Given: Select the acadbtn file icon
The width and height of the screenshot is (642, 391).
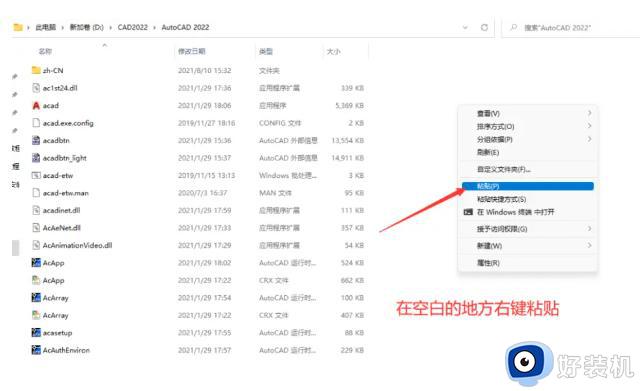Looking at the screenshot, I should point(36,140).
